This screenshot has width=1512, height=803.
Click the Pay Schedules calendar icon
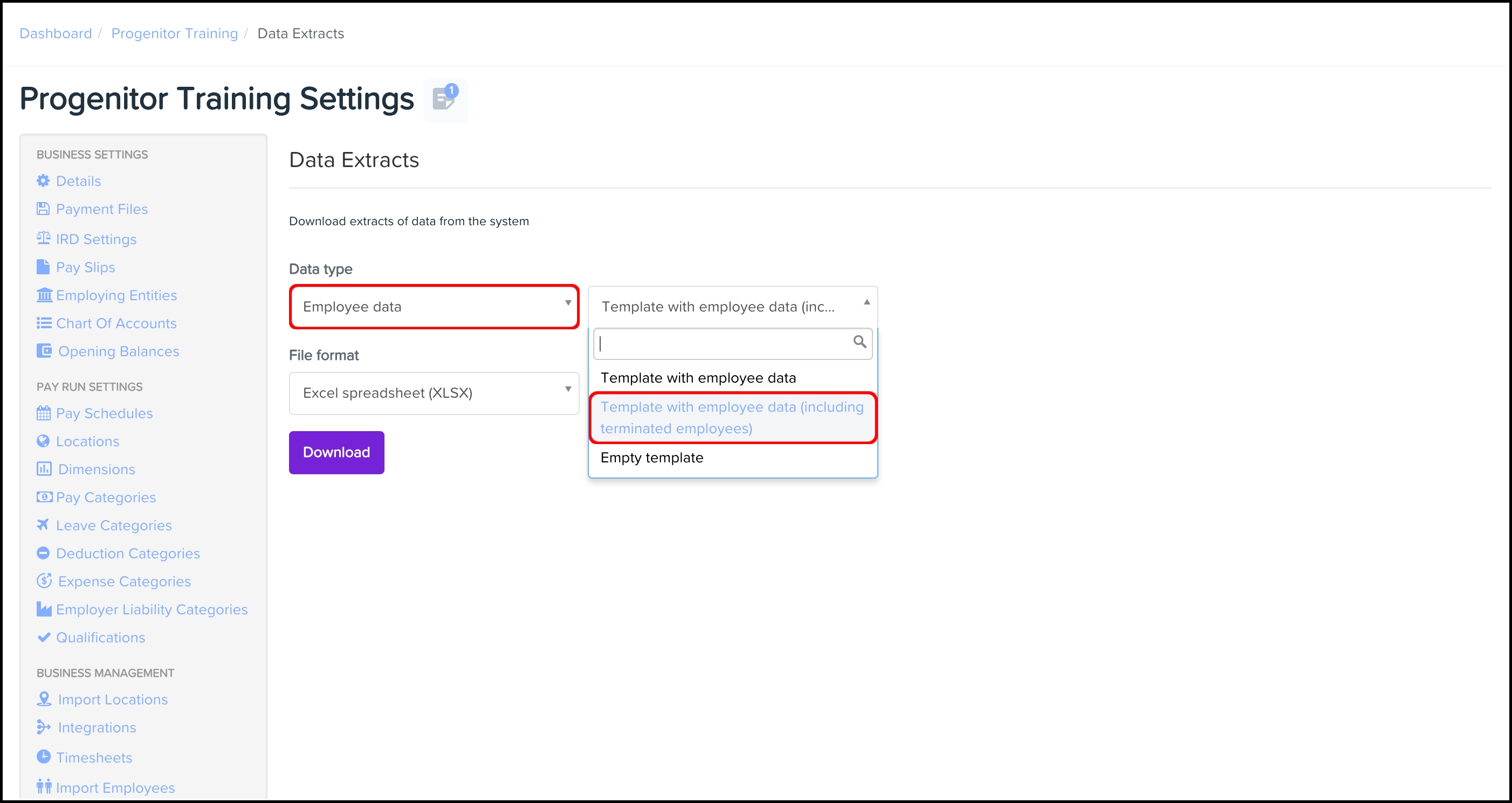(x=44, y=413)
